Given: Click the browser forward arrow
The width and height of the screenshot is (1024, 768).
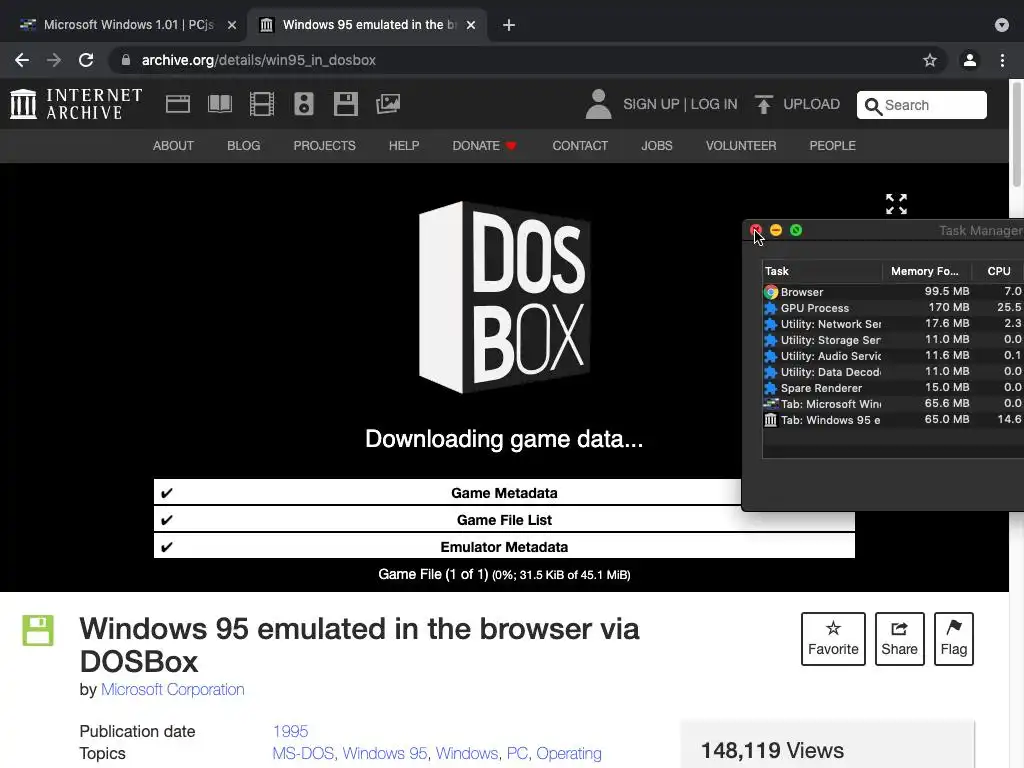Looking at the screenshot, I should point(54,60).
